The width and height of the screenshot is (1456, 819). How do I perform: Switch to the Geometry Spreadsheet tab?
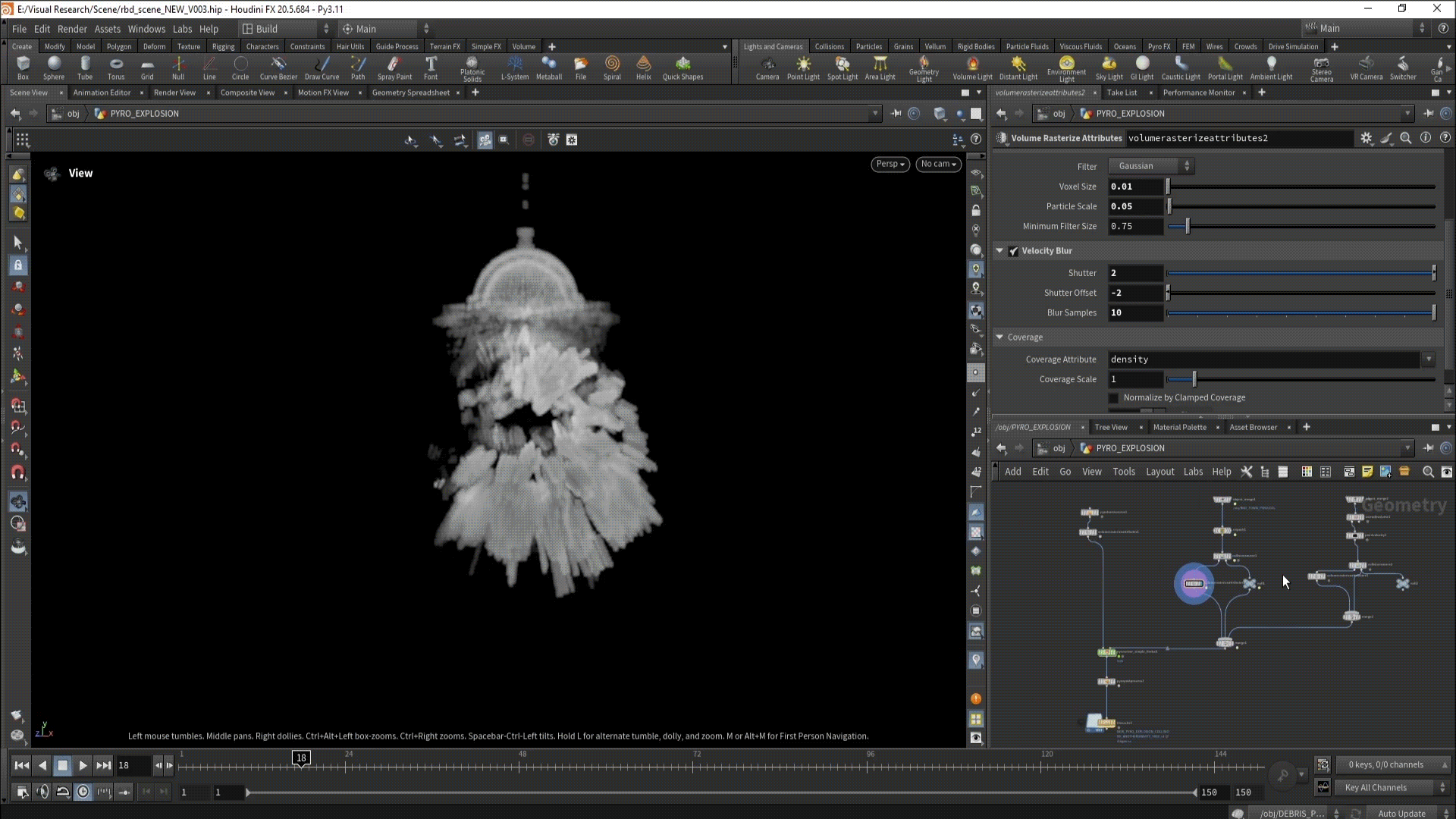(410, 93)
